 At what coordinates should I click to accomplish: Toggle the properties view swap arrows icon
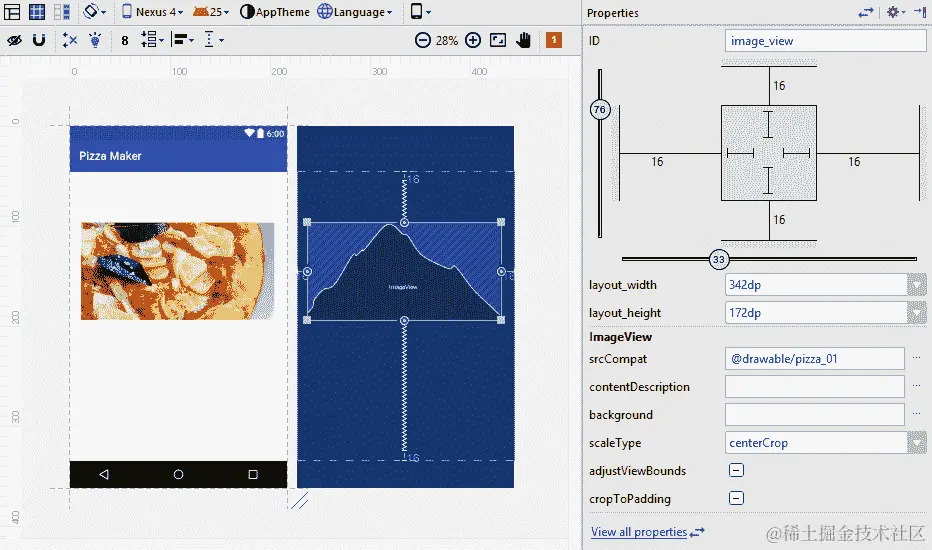(x=867, y=12)
